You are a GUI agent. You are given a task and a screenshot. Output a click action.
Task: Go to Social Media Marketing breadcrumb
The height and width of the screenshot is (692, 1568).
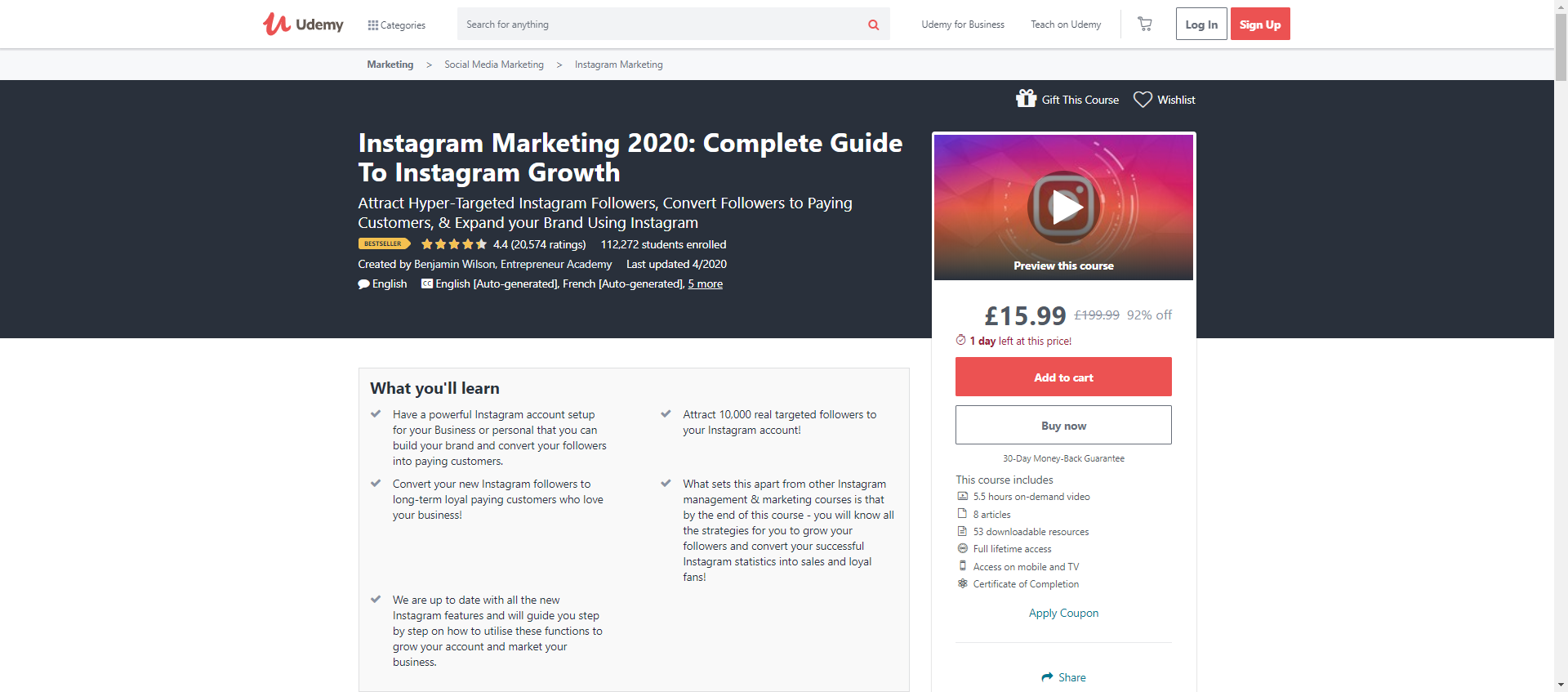493,65
